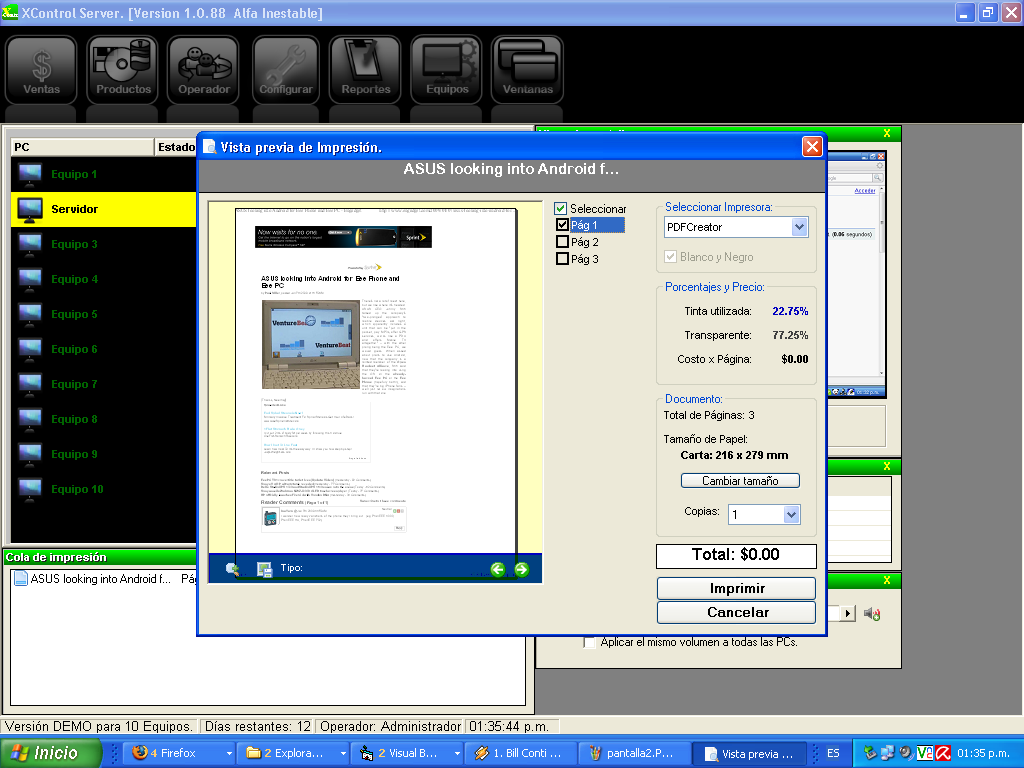Open the Inicio start menu
The height and width of the screenshot is (768, 1024).
pyautogui.click(x=50, y=753)
